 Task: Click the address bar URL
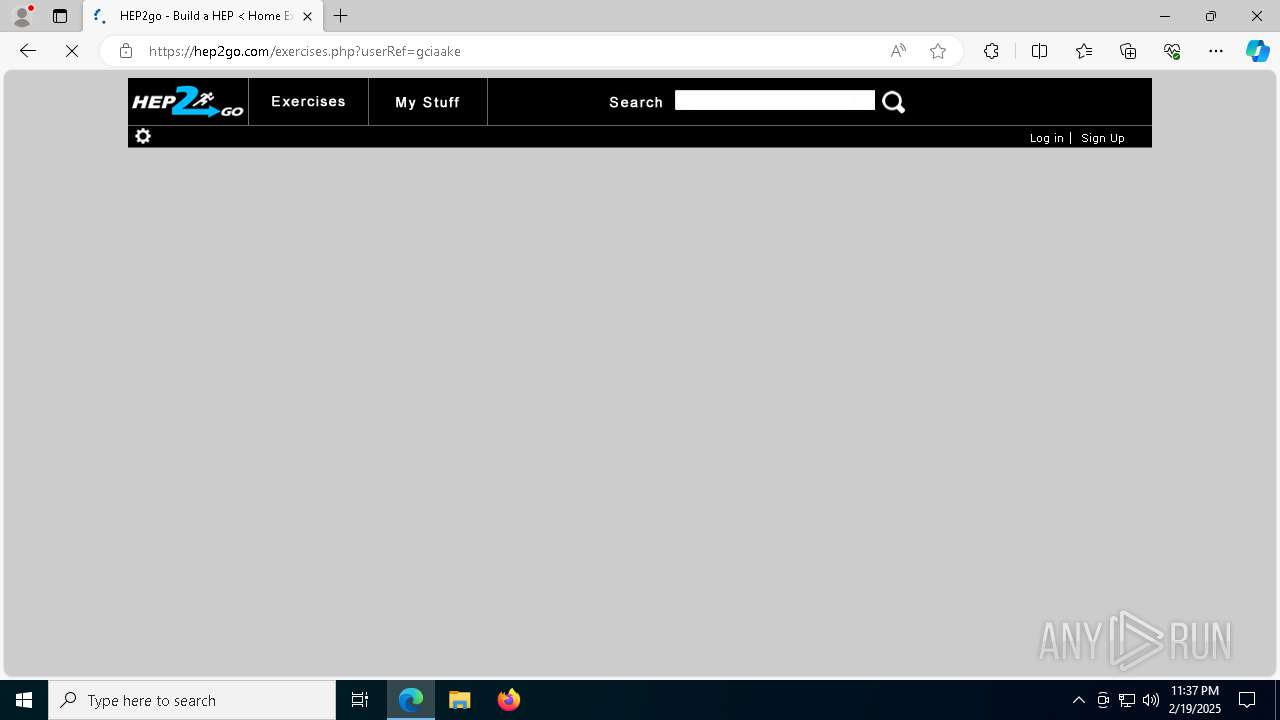[305, 51]
